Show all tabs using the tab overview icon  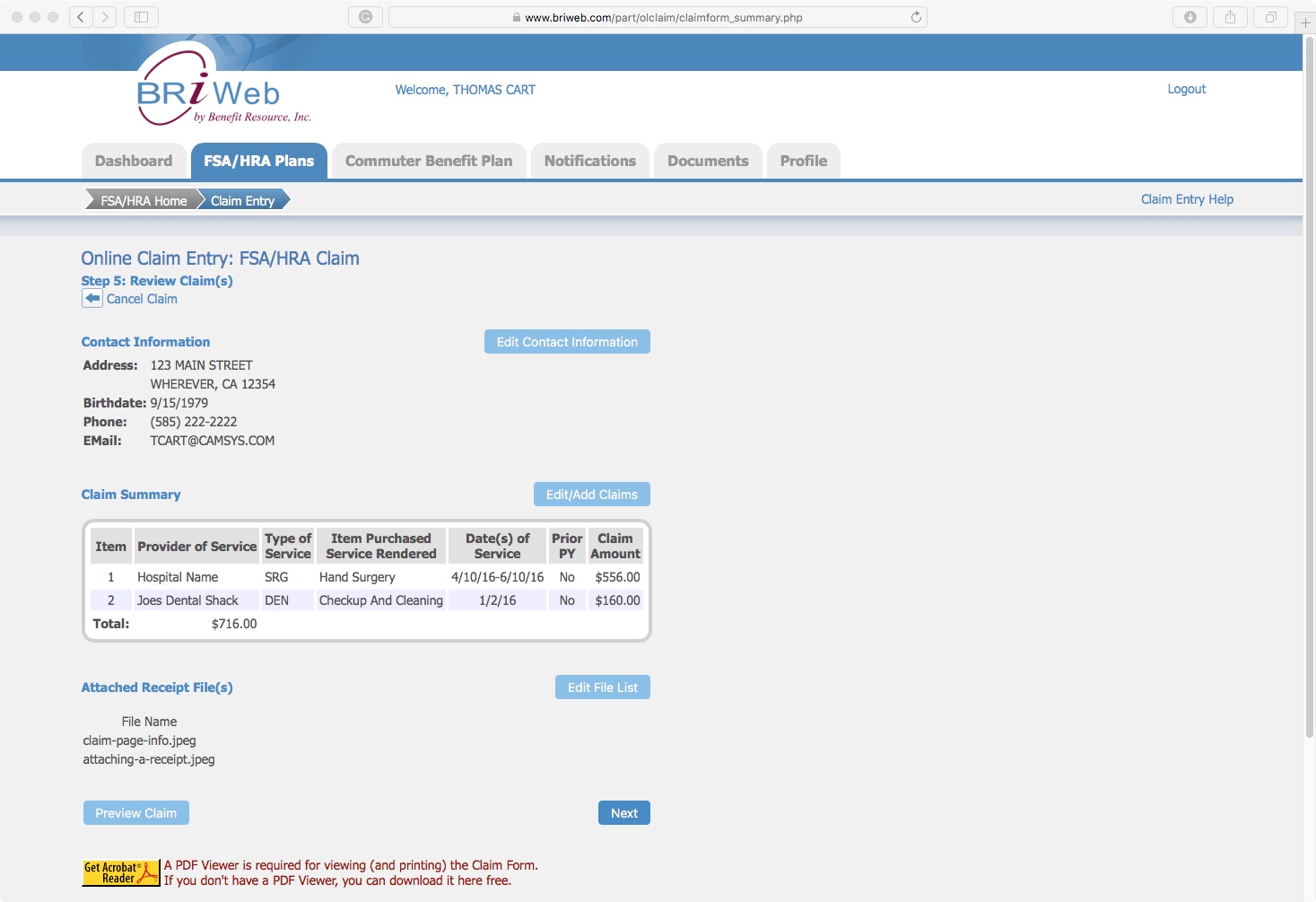1270,16
